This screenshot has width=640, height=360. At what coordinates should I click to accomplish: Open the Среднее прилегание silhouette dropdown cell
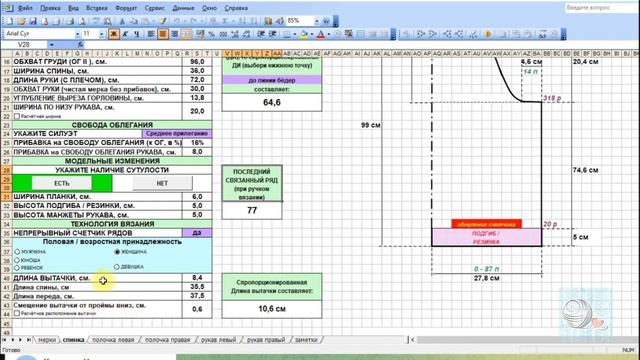coord(177,133)
